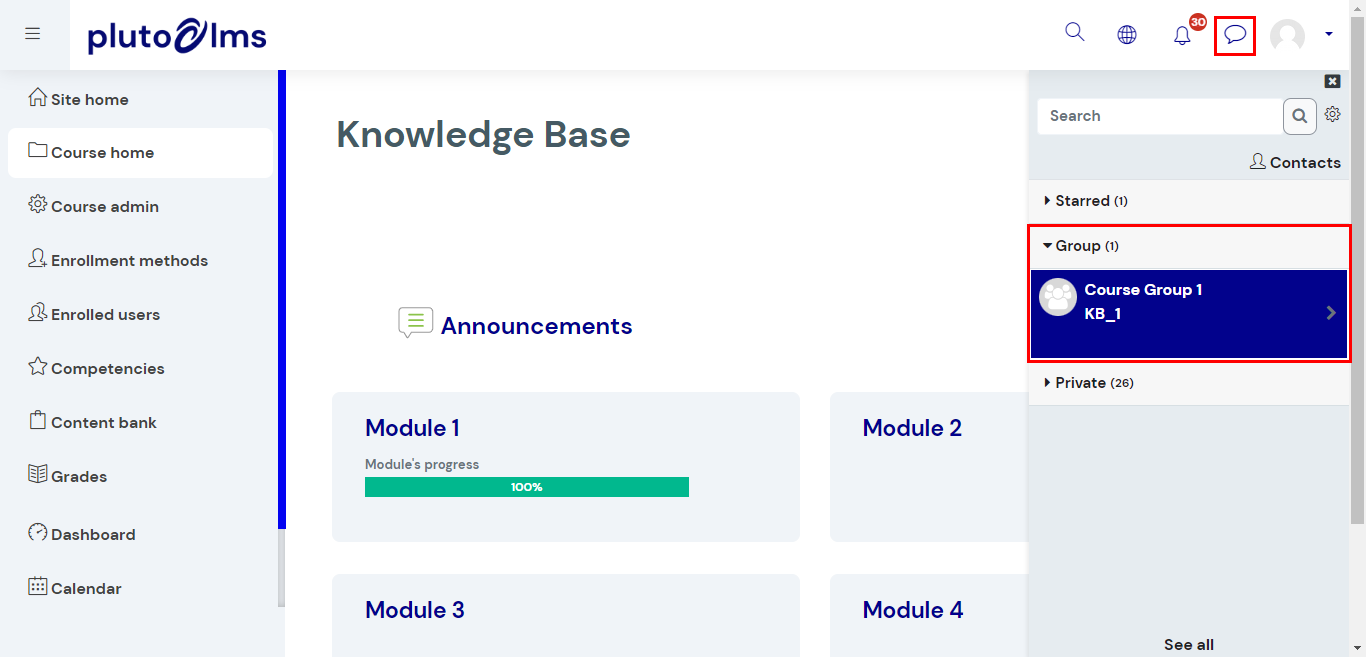Collapse the Group conversations section
Viewport: 1366px width, 657px height.
point(1079,246)
